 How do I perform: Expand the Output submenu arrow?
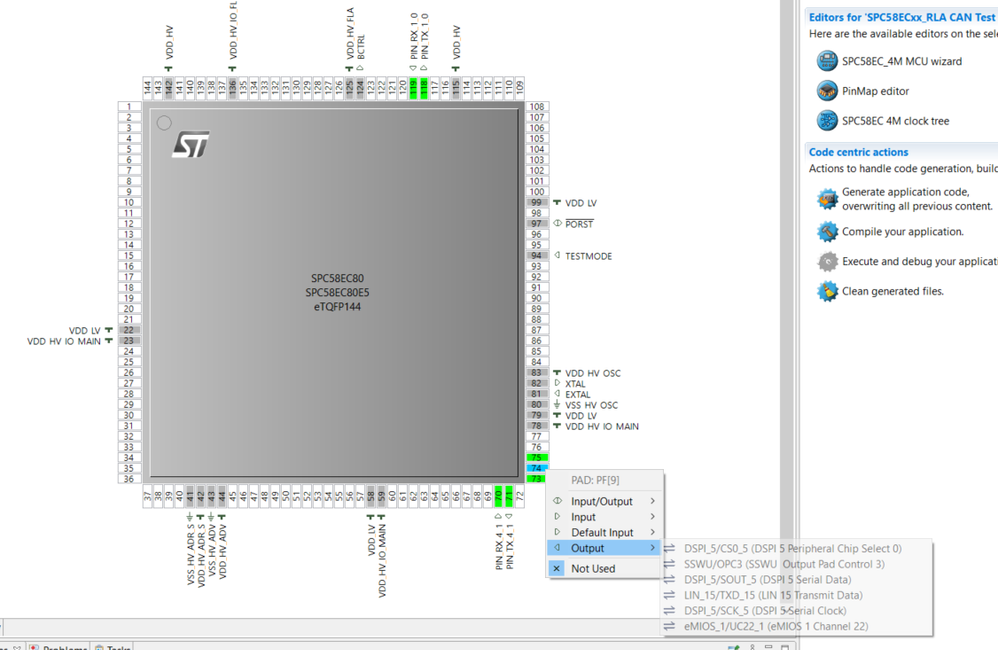coord(652,548)
